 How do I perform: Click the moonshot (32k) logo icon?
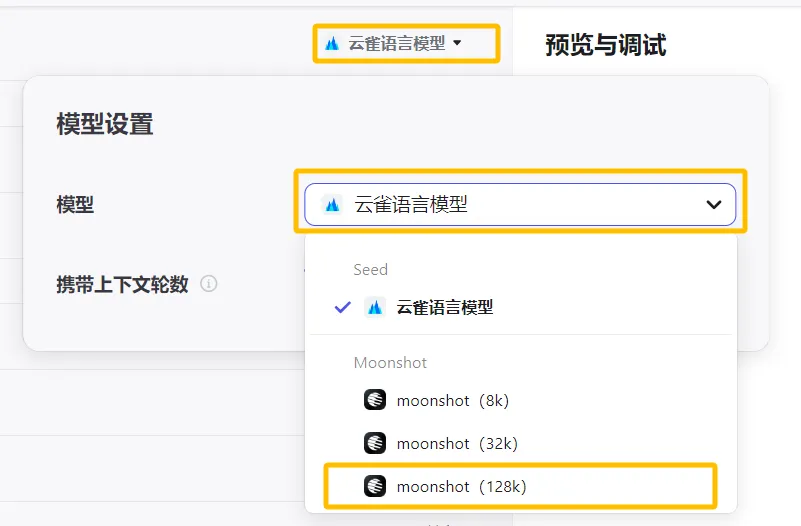[375, 443]
